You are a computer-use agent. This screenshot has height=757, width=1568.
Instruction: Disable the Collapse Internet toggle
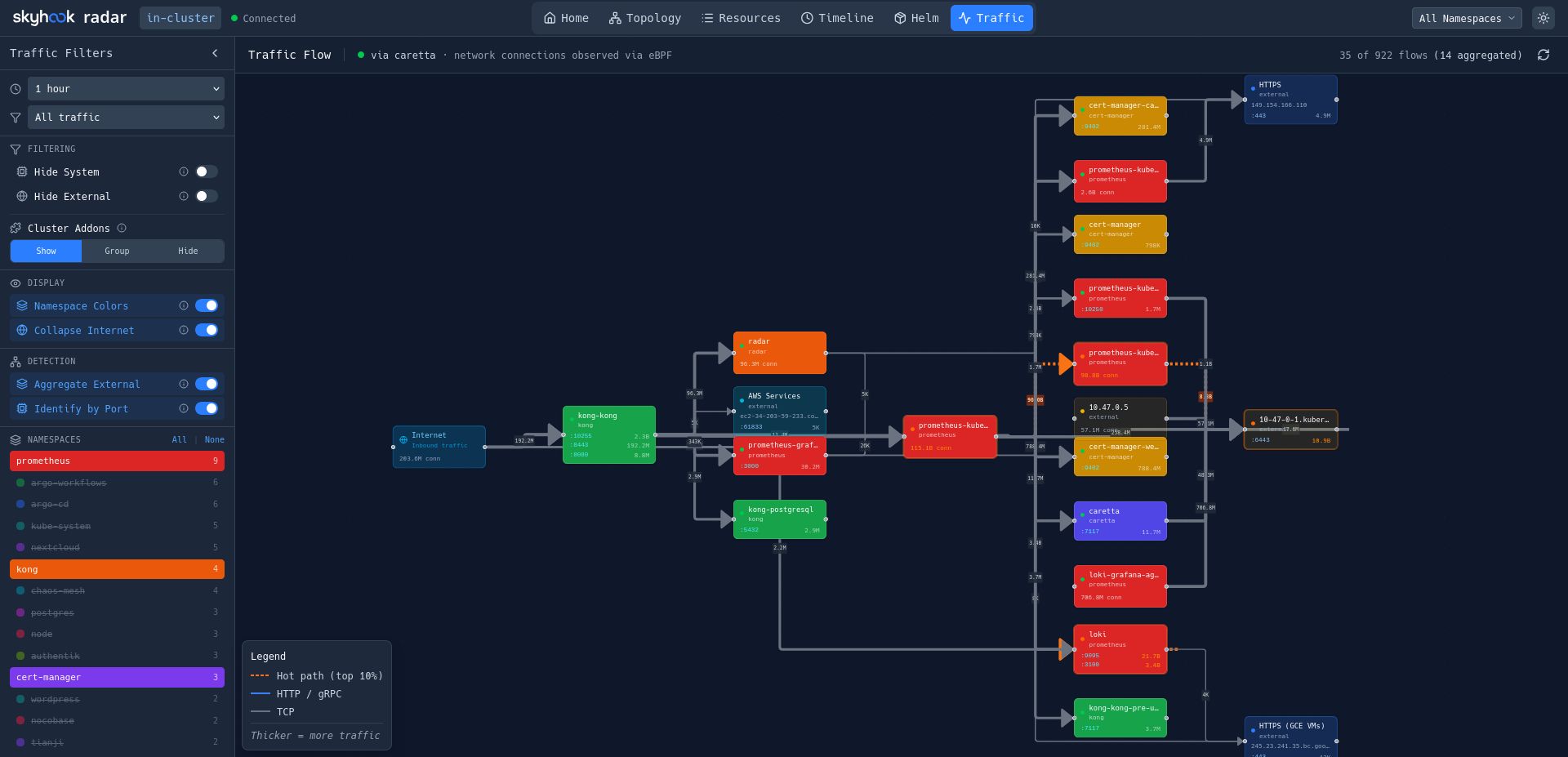coord(206,330)
